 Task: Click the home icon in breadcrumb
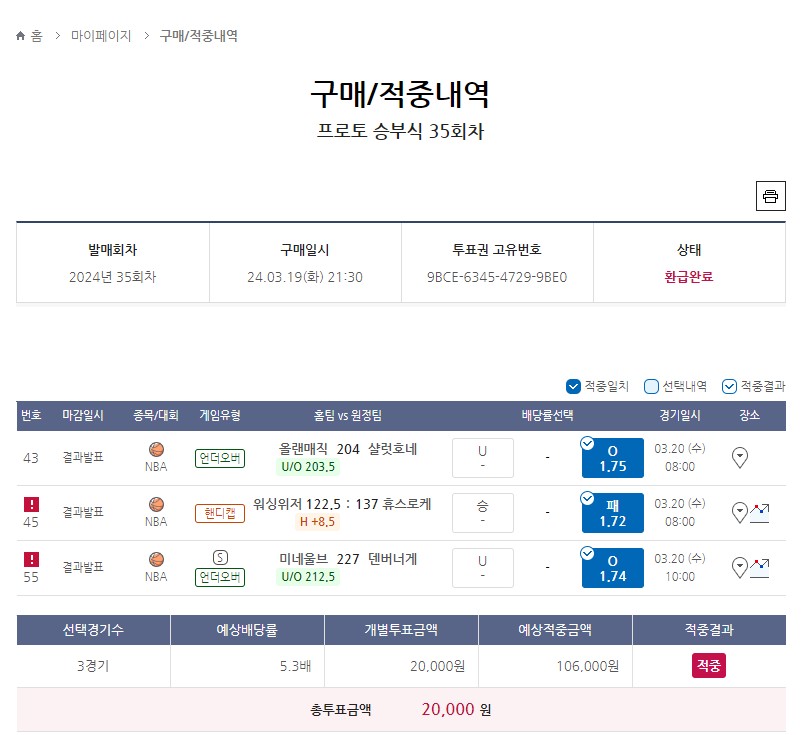(x=20, y=36)
